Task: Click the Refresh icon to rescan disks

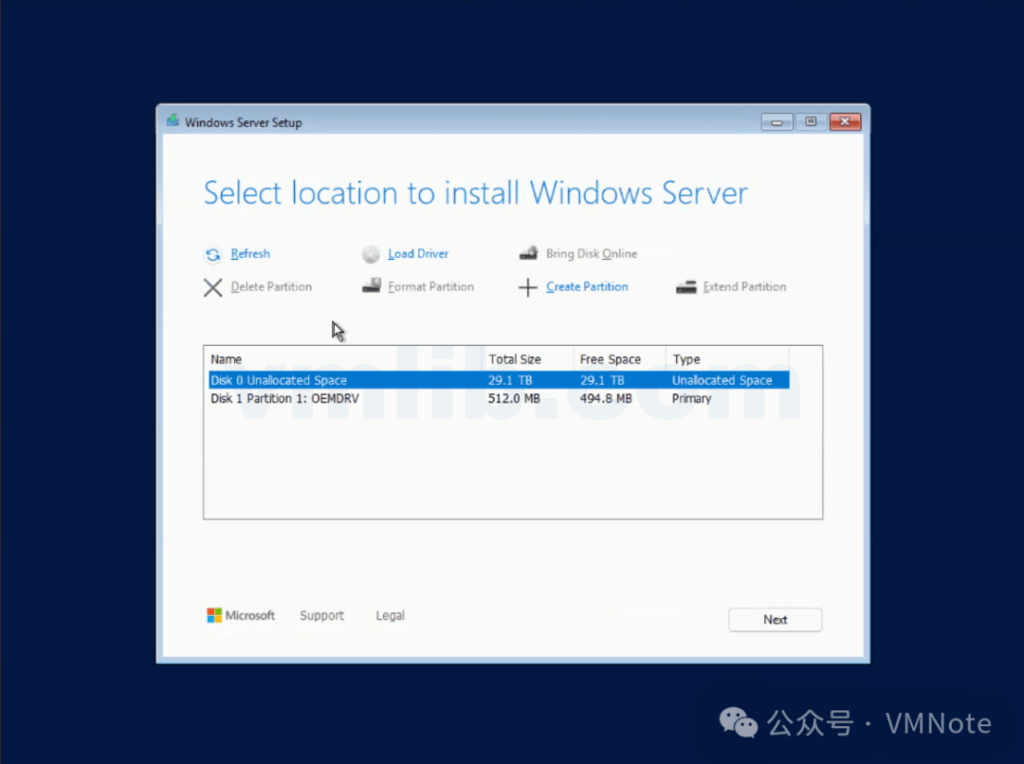Action: pyautogui.click(x=213, y=254)
